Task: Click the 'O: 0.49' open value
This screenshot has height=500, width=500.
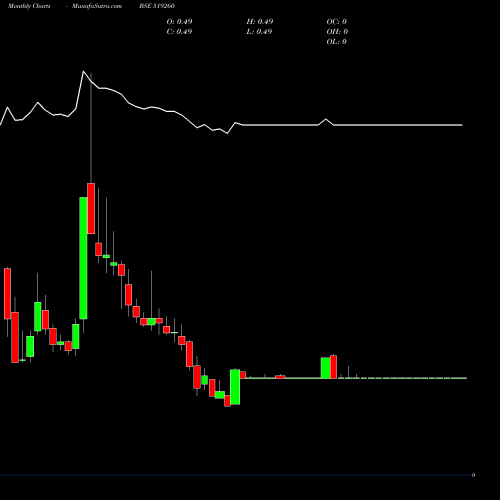Action: [x=179, y=21]
